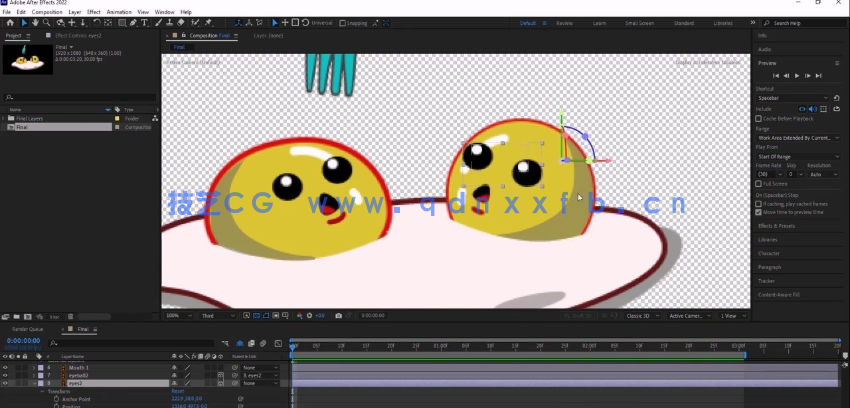Image resolution: width=850 pixels, height=408 pixels.
Task: Open the Composition menu
Action: [47, 12]
